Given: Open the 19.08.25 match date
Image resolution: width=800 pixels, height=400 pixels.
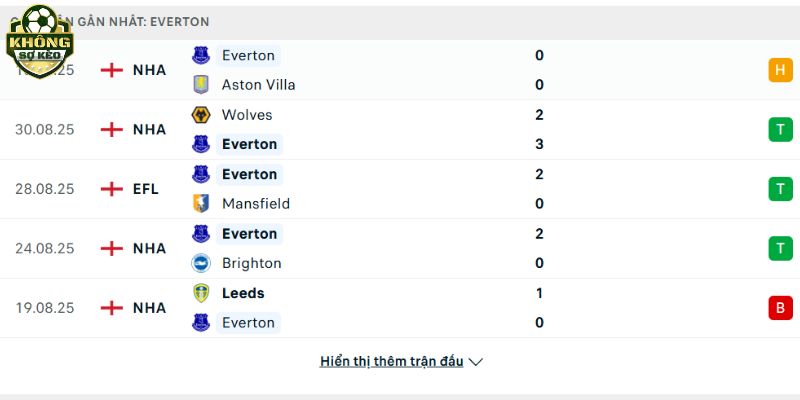Looking at the screenshot, I should 44,308.
